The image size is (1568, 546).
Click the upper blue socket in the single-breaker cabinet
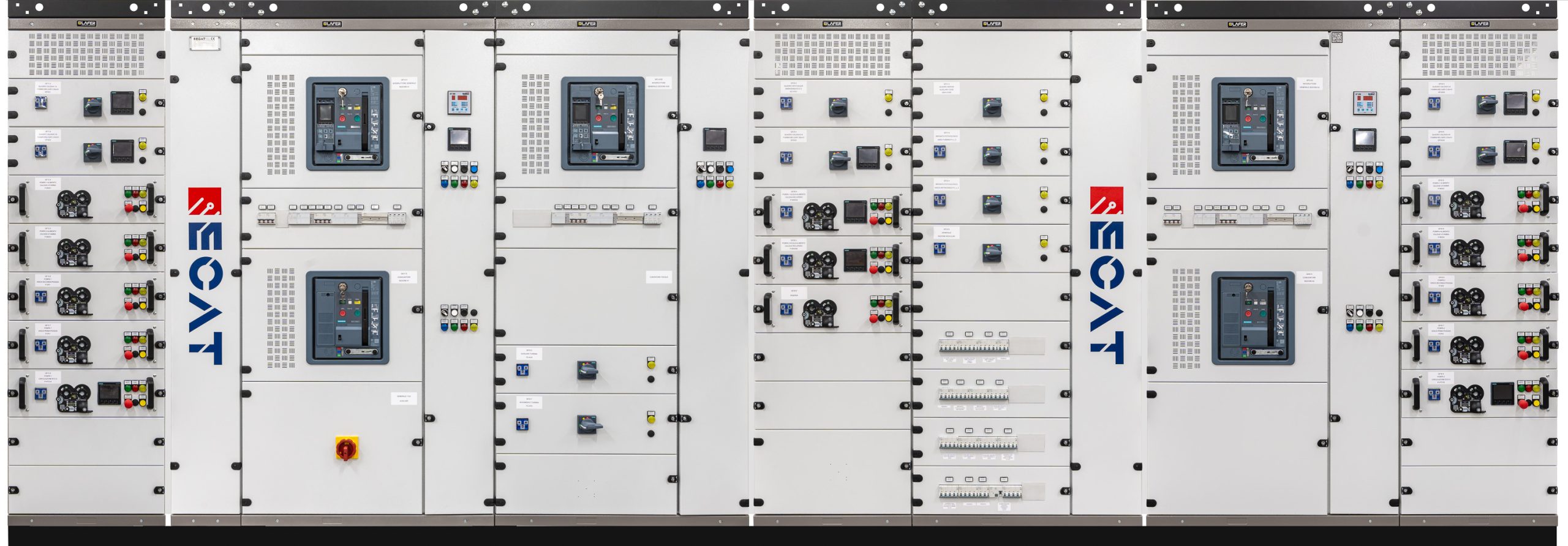point(522,369)
